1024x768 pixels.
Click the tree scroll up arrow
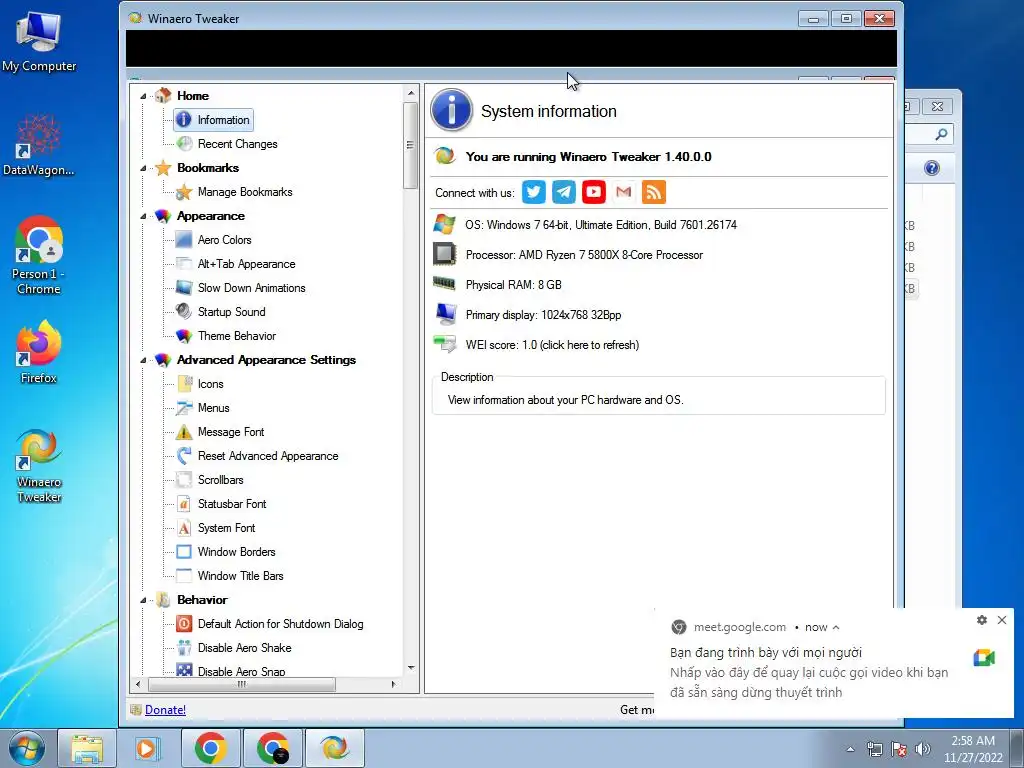[x=411, y=93]
